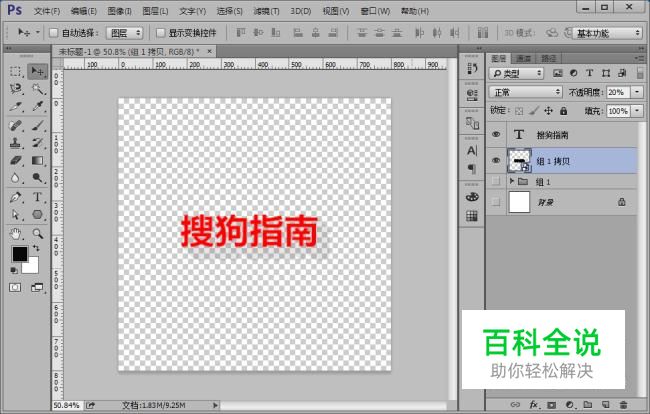Select the Dodge tool
The image size is (650, 414).
click(37, 178)
